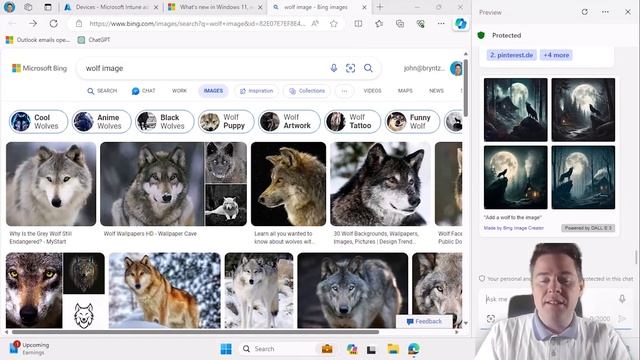Click the microphone icon in Copilot Ask me box
640x360 pixels.
(x=622, y=299)
